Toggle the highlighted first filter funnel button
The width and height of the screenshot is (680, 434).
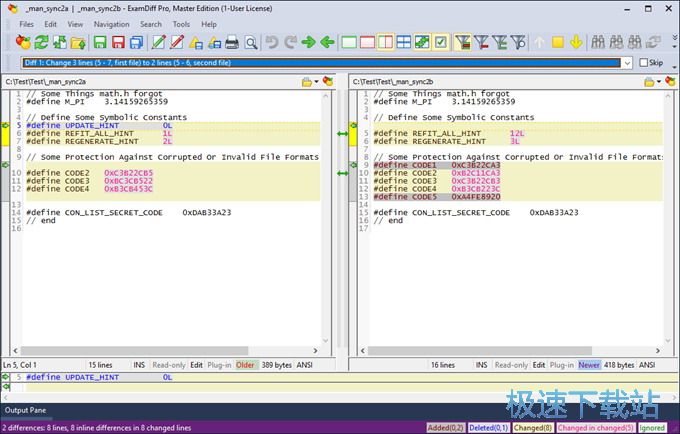coord(461,43)
